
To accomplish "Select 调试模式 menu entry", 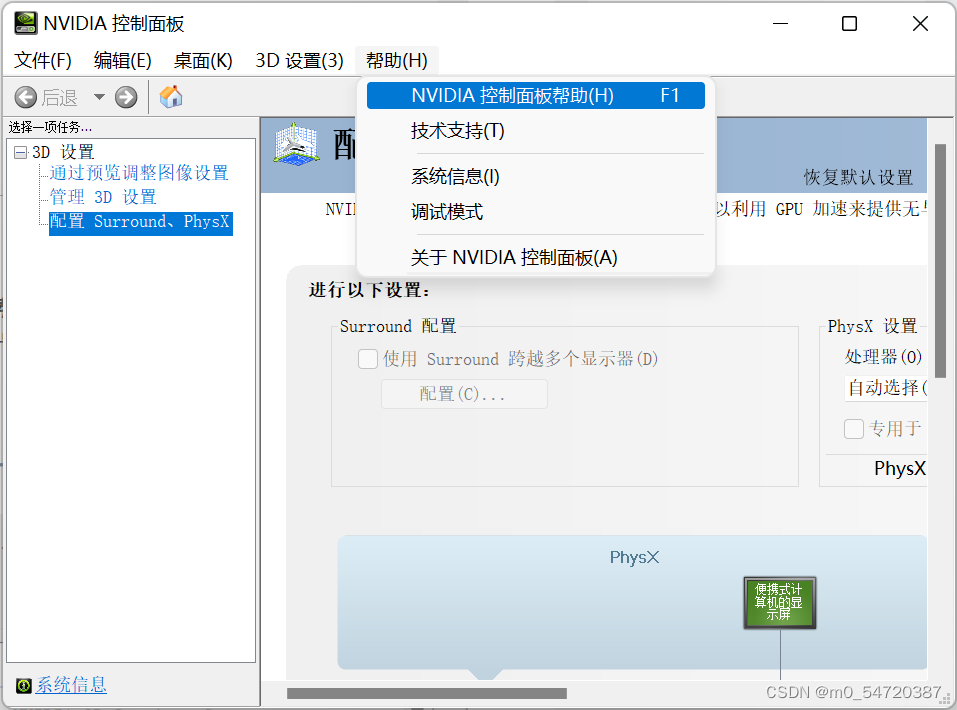I will tap(536, 212).
